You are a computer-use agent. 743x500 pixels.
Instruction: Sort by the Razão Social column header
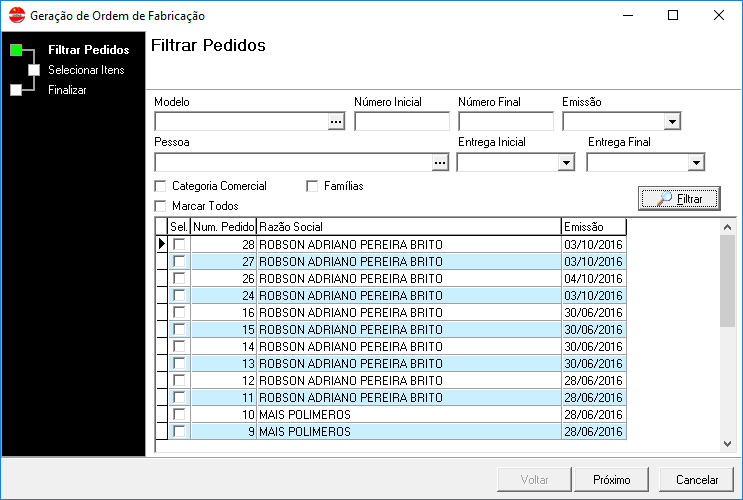[x=408, y=227]
